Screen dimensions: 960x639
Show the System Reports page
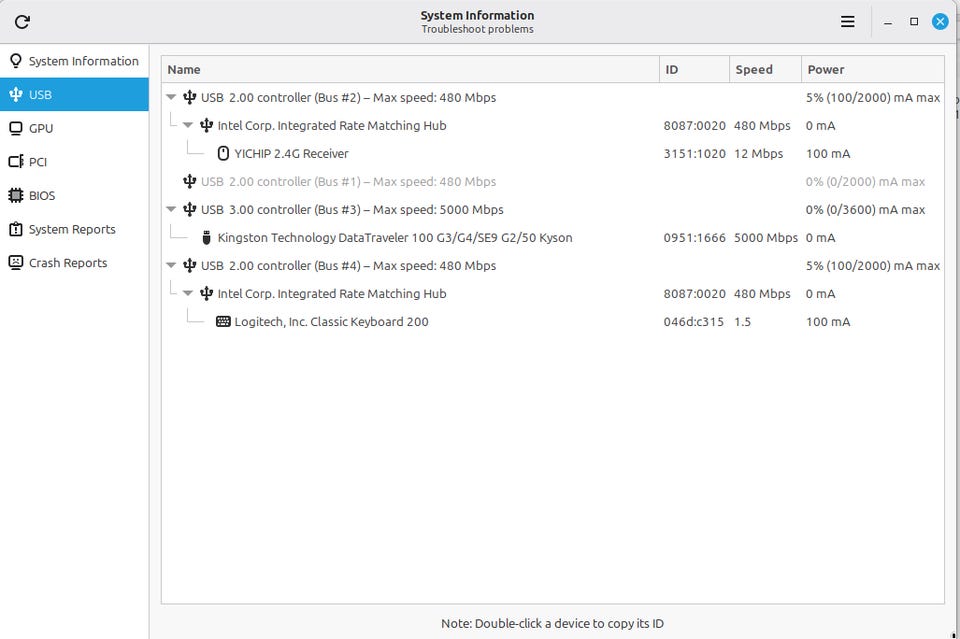74,229
